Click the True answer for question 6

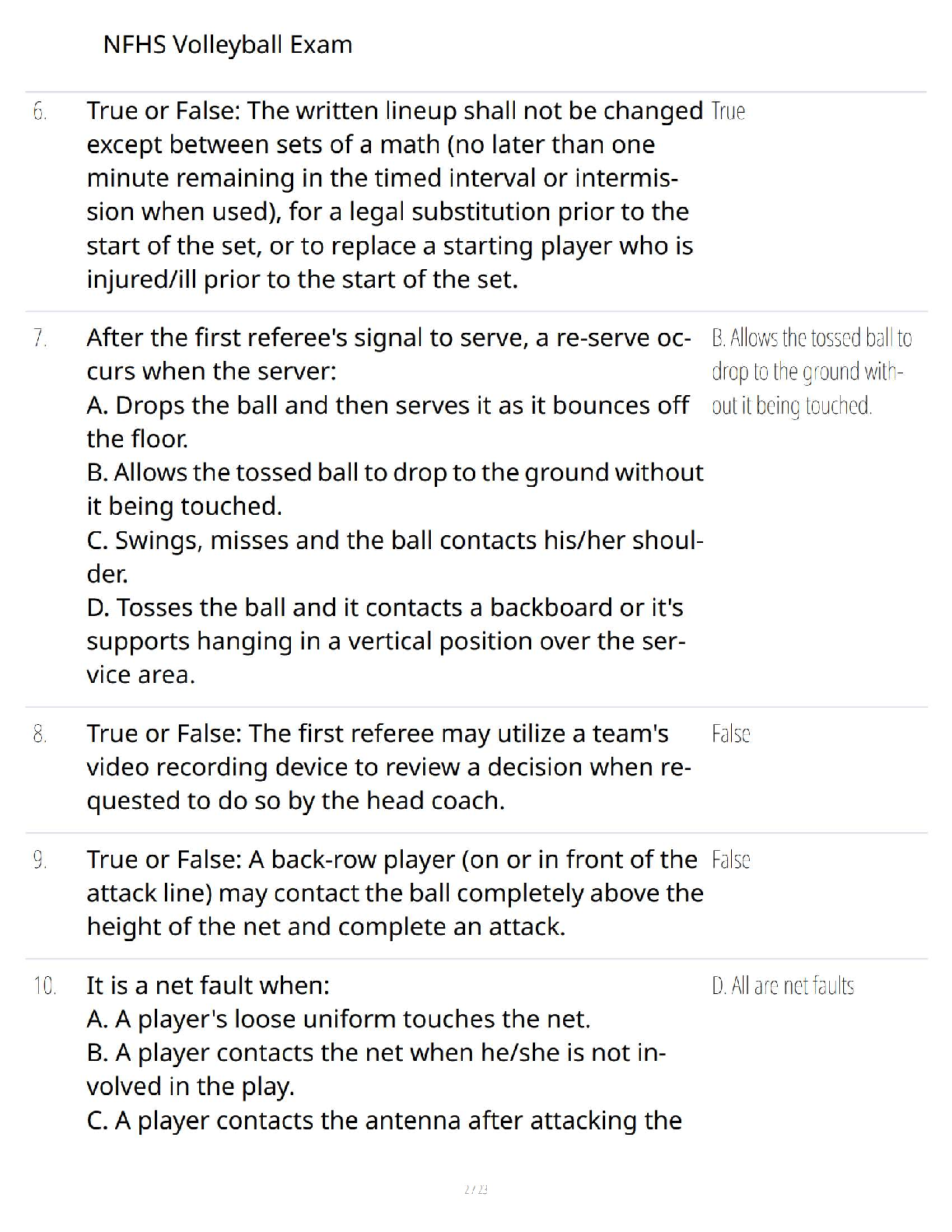tap(728, 112)
